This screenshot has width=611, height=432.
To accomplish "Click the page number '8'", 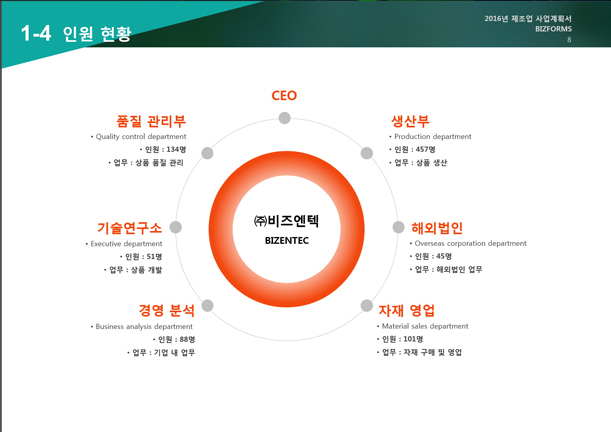I will [x=569, y=40].
